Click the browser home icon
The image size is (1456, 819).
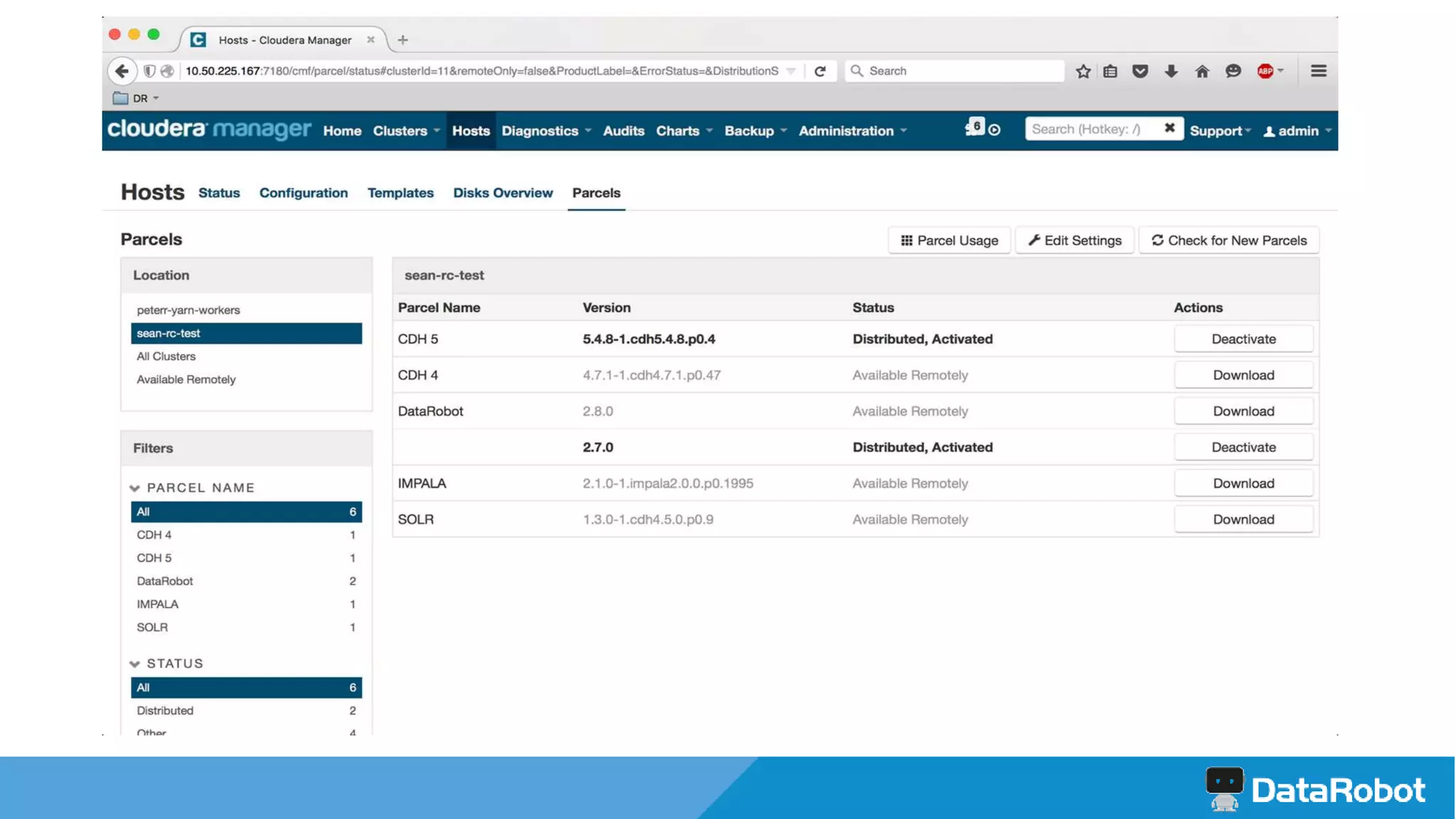[1201, 71]
